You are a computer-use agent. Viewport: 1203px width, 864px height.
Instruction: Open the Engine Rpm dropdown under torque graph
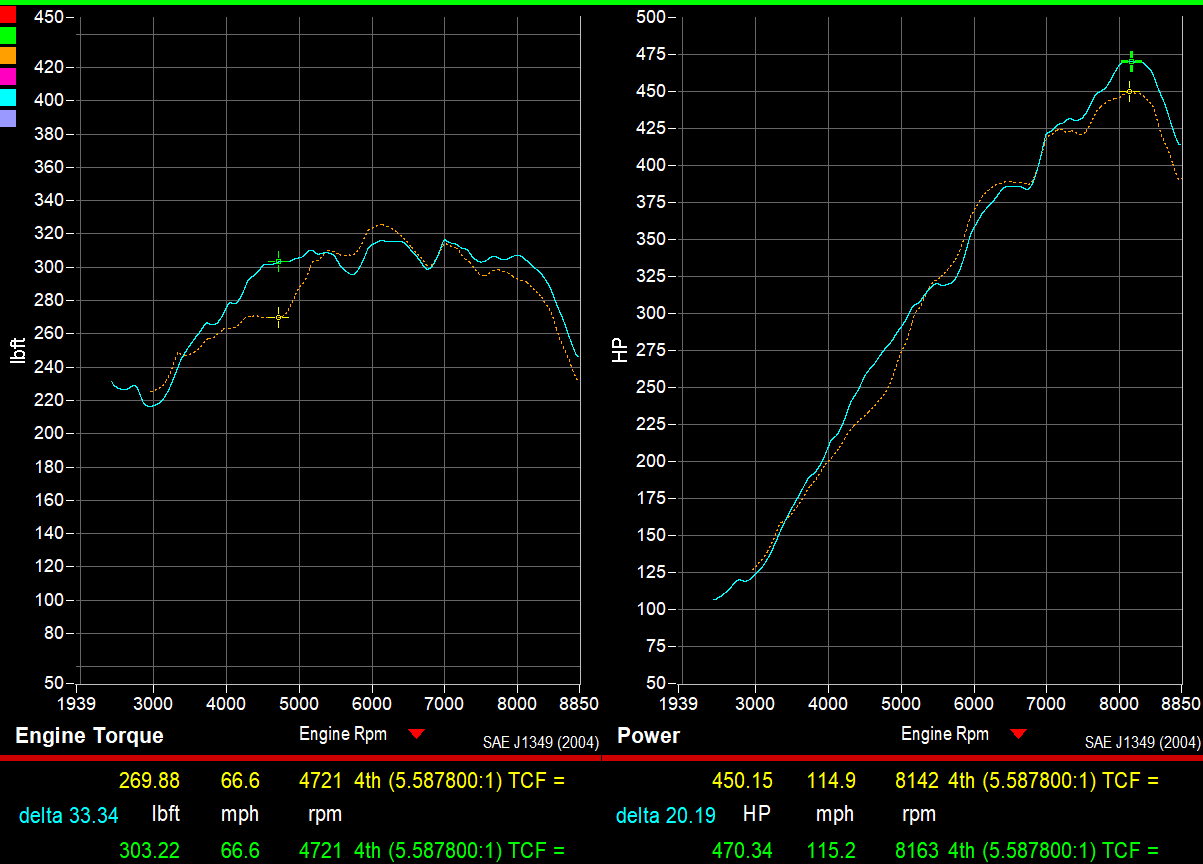417,735
